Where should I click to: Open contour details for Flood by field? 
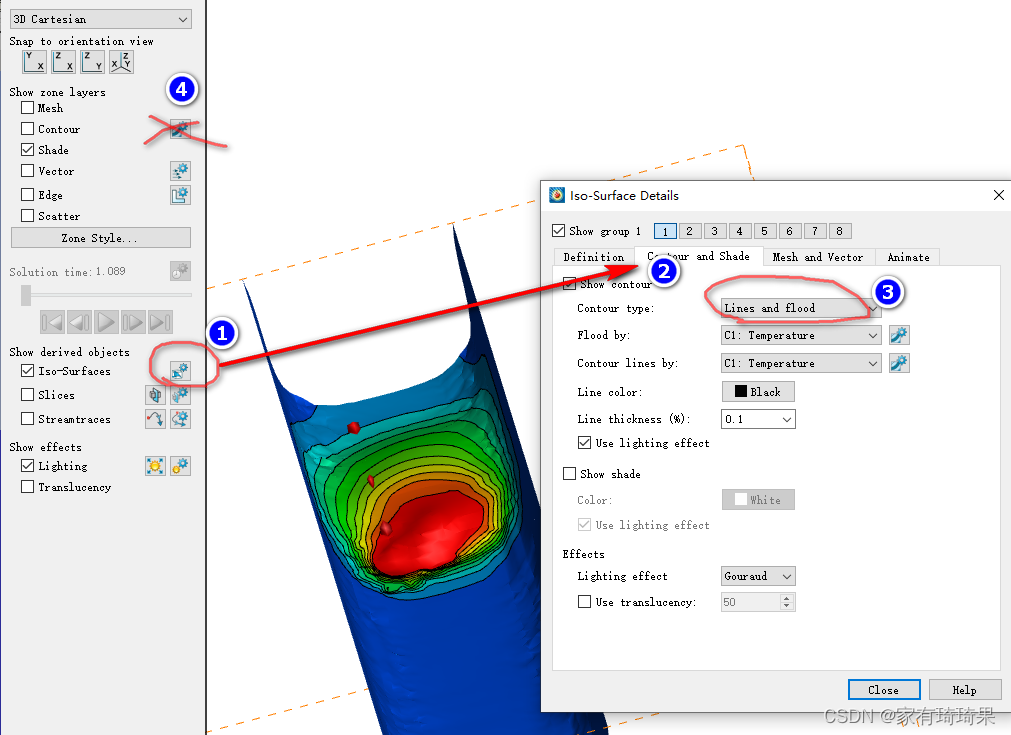pyautogui.click(x=898, y=335)
